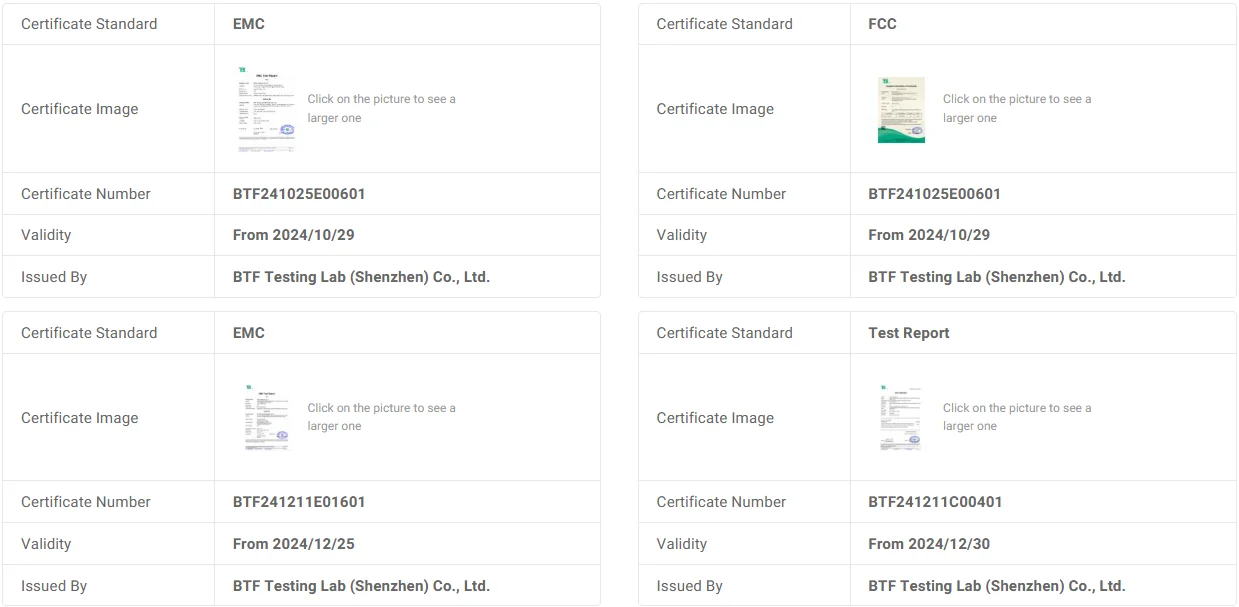Open the first EMC certificate thumbnail dated 2024/10/29
The height and width of the screenshot is (607, 1239).
click(x=266, y=109)
